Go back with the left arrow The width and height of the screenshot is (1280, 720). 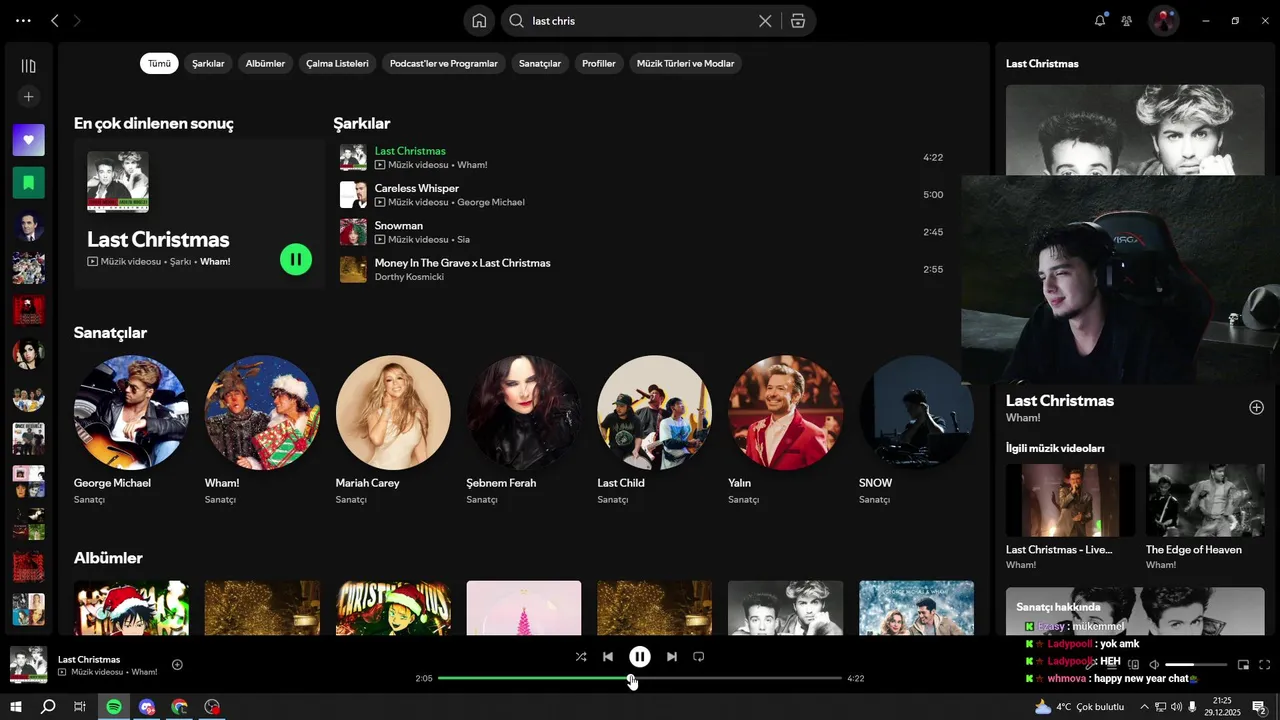(55, 20)
